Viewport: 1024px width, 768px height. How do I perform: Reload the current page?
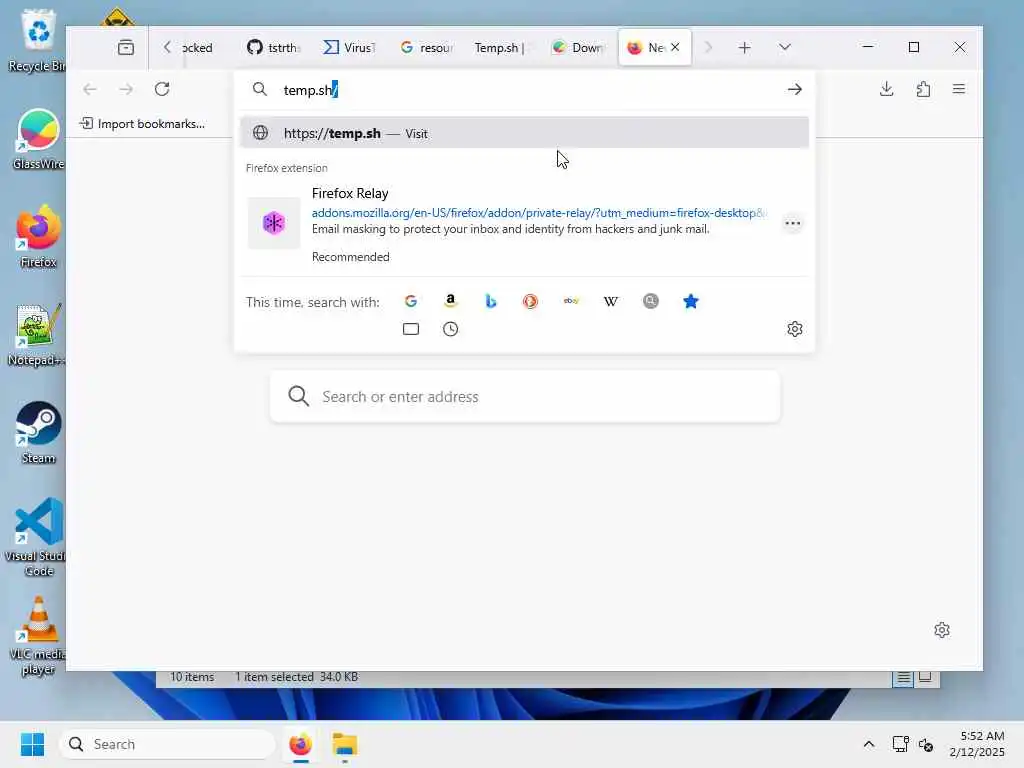(x=162, y=89)
